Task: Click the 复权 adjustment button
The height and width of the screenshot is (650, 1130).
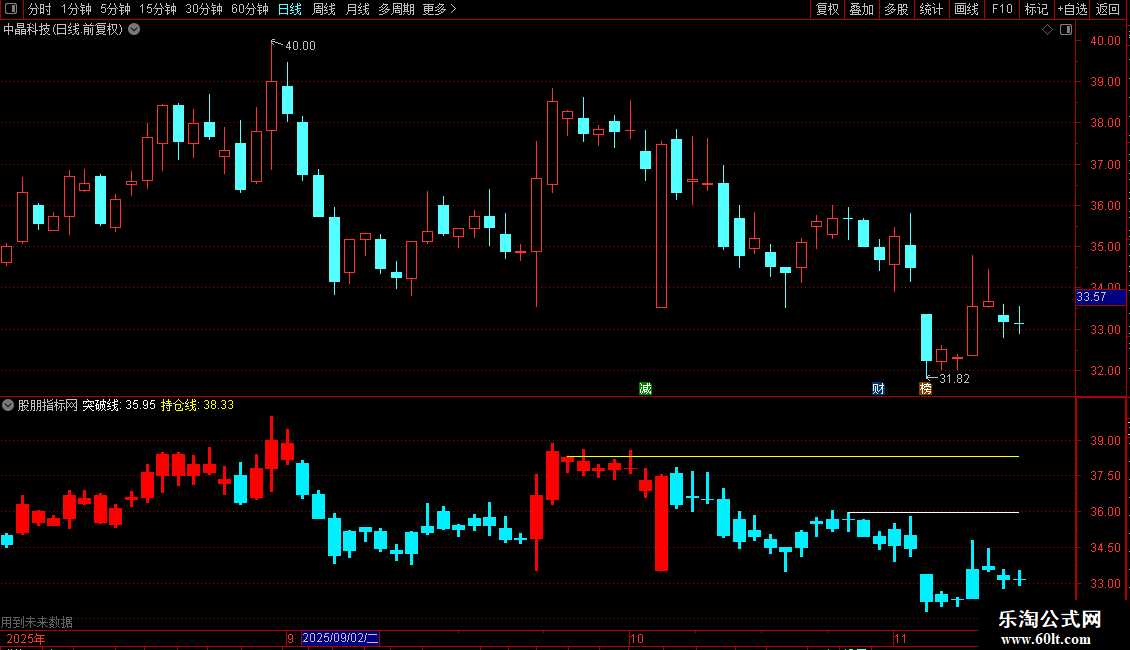Action: tap(827, 9)
